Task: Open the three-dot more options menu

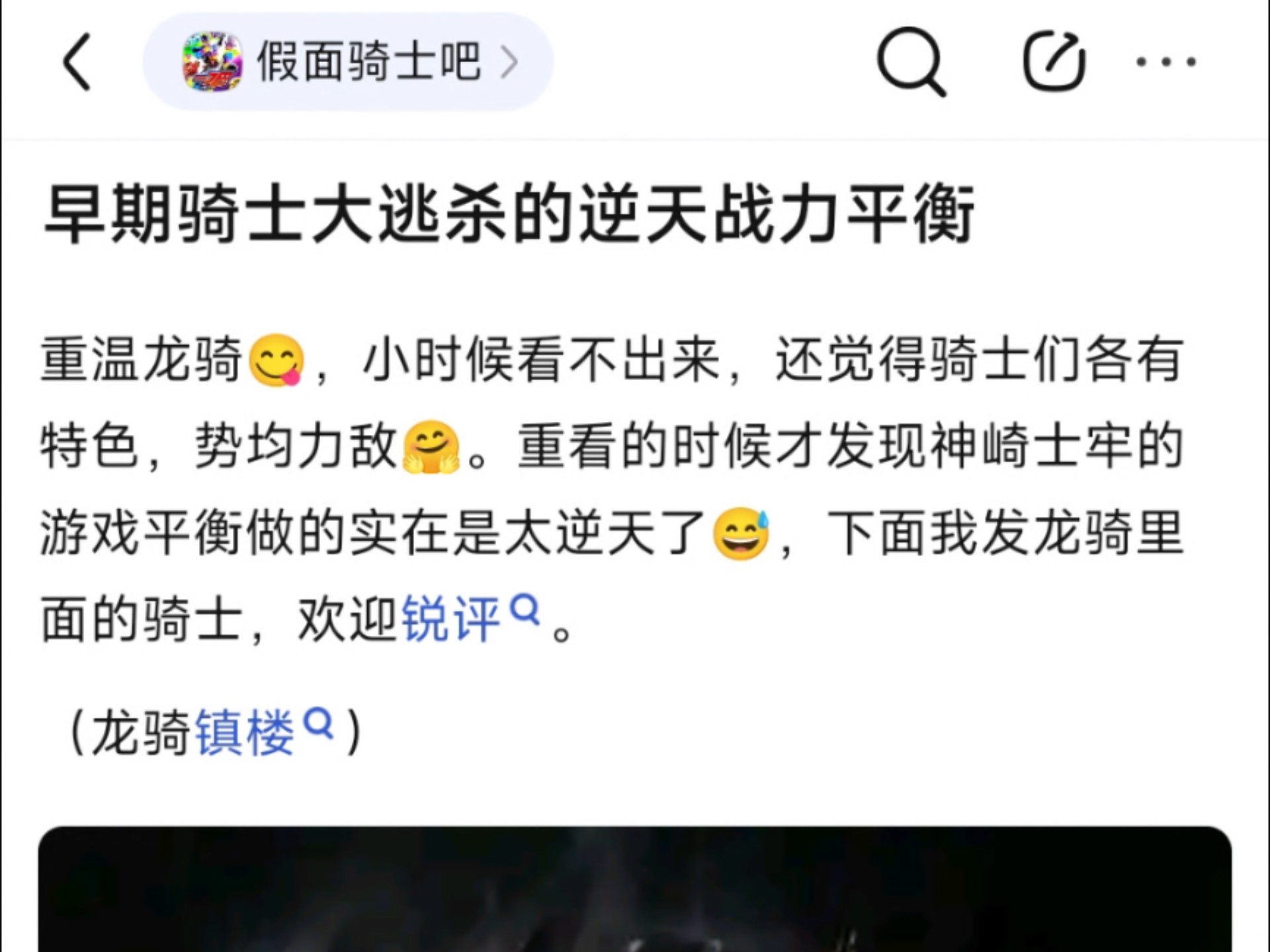Action: pos(1166,61)
